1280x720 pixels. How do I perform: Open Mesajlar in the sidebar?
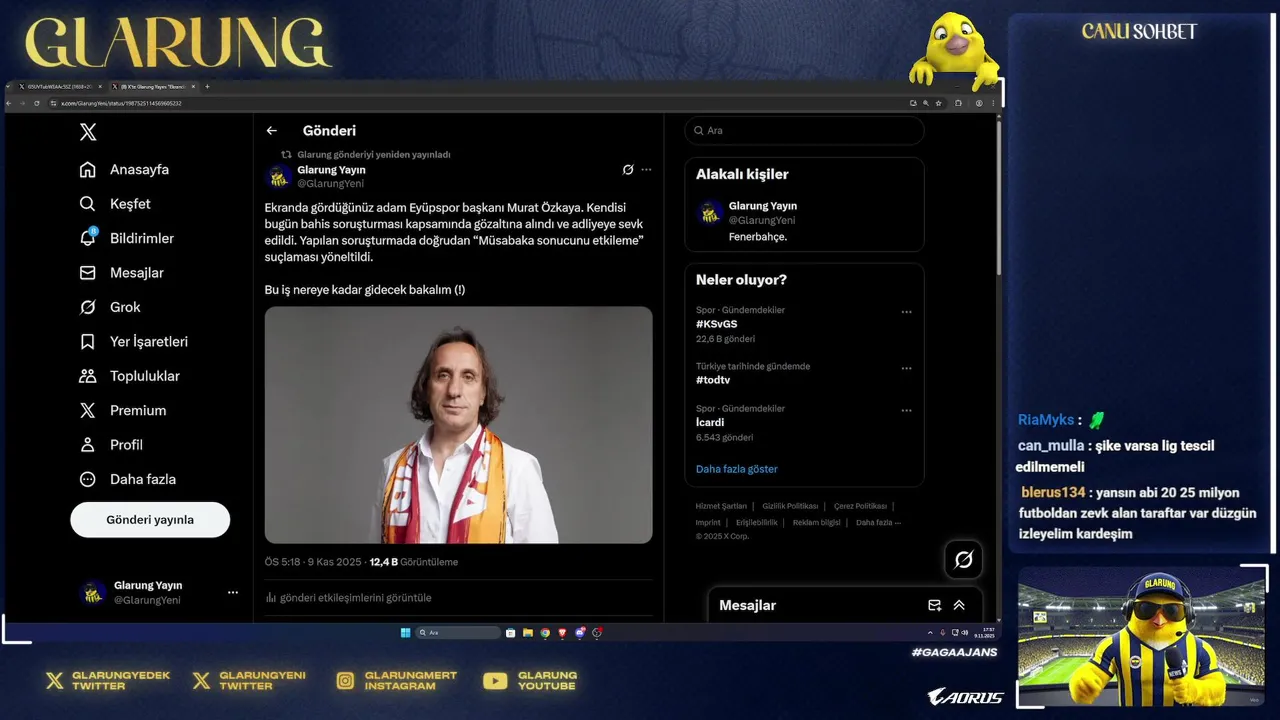coord(122,273)
